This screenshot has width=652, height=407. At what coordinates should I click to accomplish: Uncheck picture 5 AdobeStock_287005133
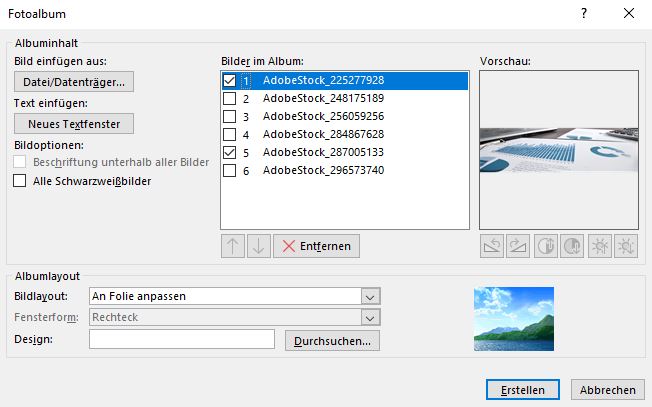[x=230, y=153]
